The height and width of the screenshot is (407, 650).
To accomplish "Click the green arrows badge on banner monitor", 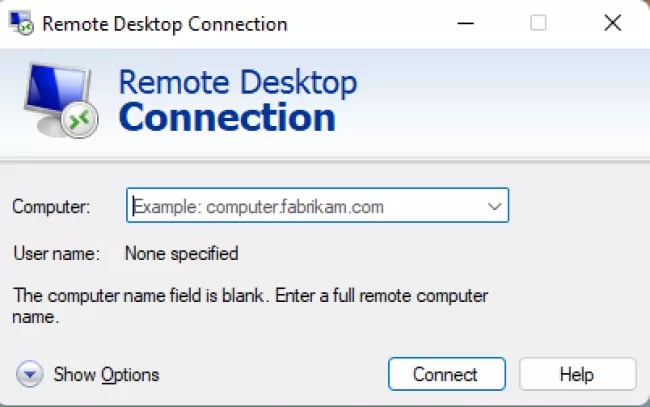I will coord(80,120).
